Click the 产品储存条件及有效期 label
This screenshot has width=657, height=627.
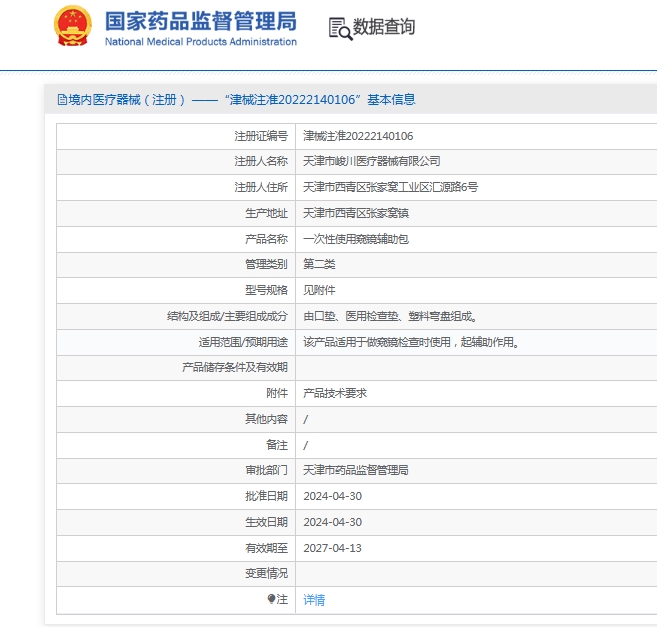click(235, 367)
